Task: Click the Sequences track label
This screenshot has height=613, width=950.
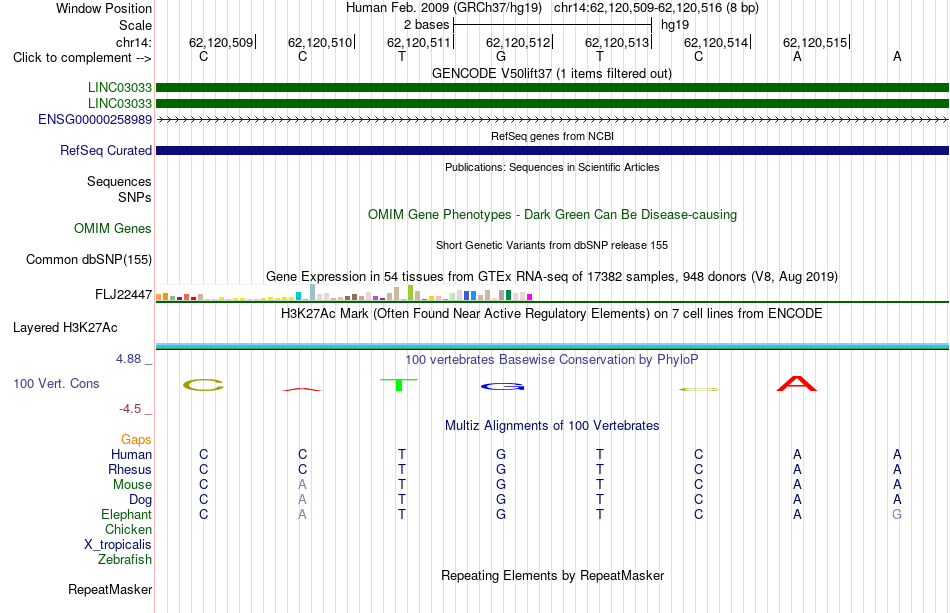Action: pos(119,182)
